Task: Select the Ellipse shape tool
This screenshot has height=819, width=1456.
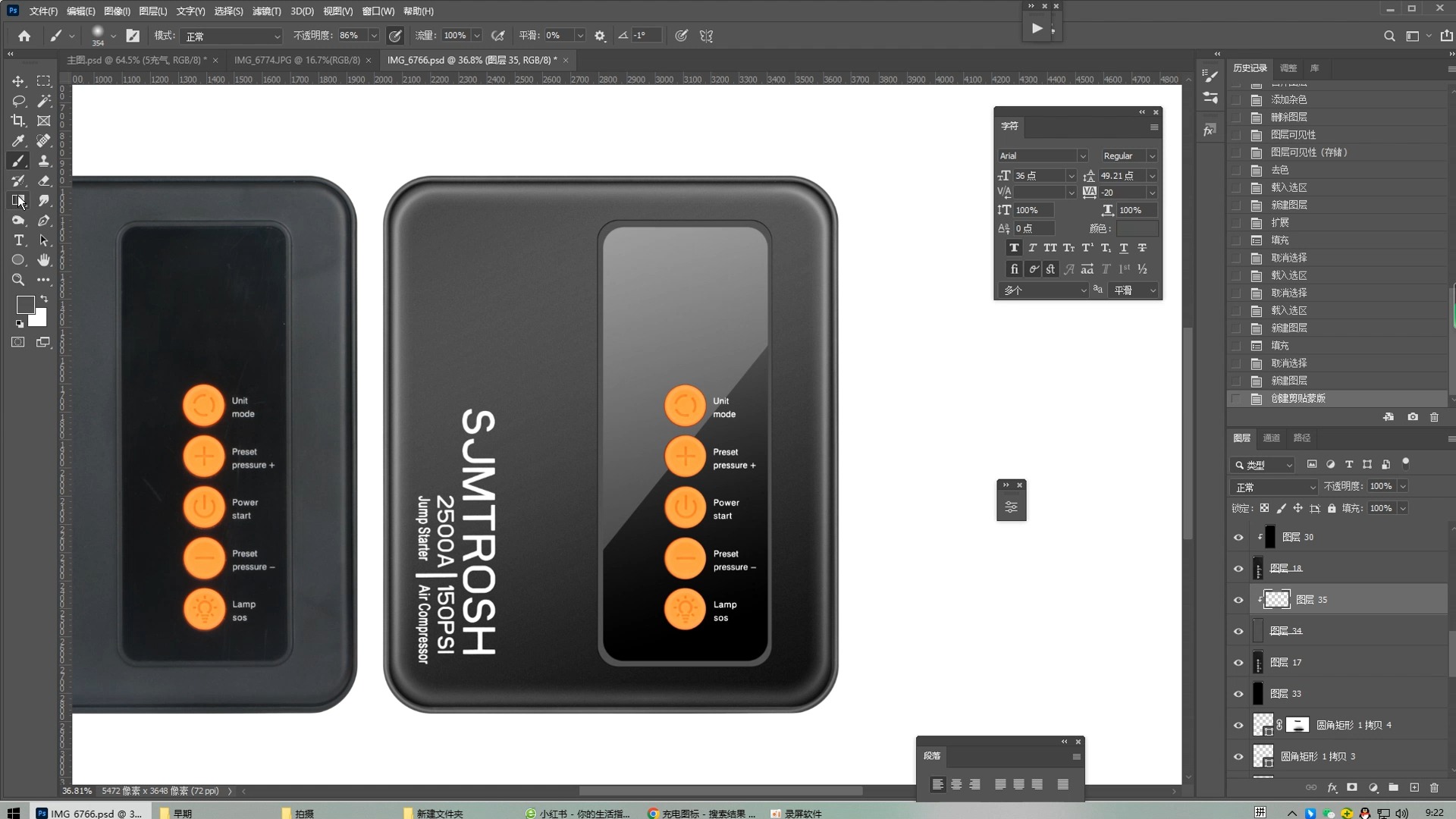Action: (x=18, y=260)
